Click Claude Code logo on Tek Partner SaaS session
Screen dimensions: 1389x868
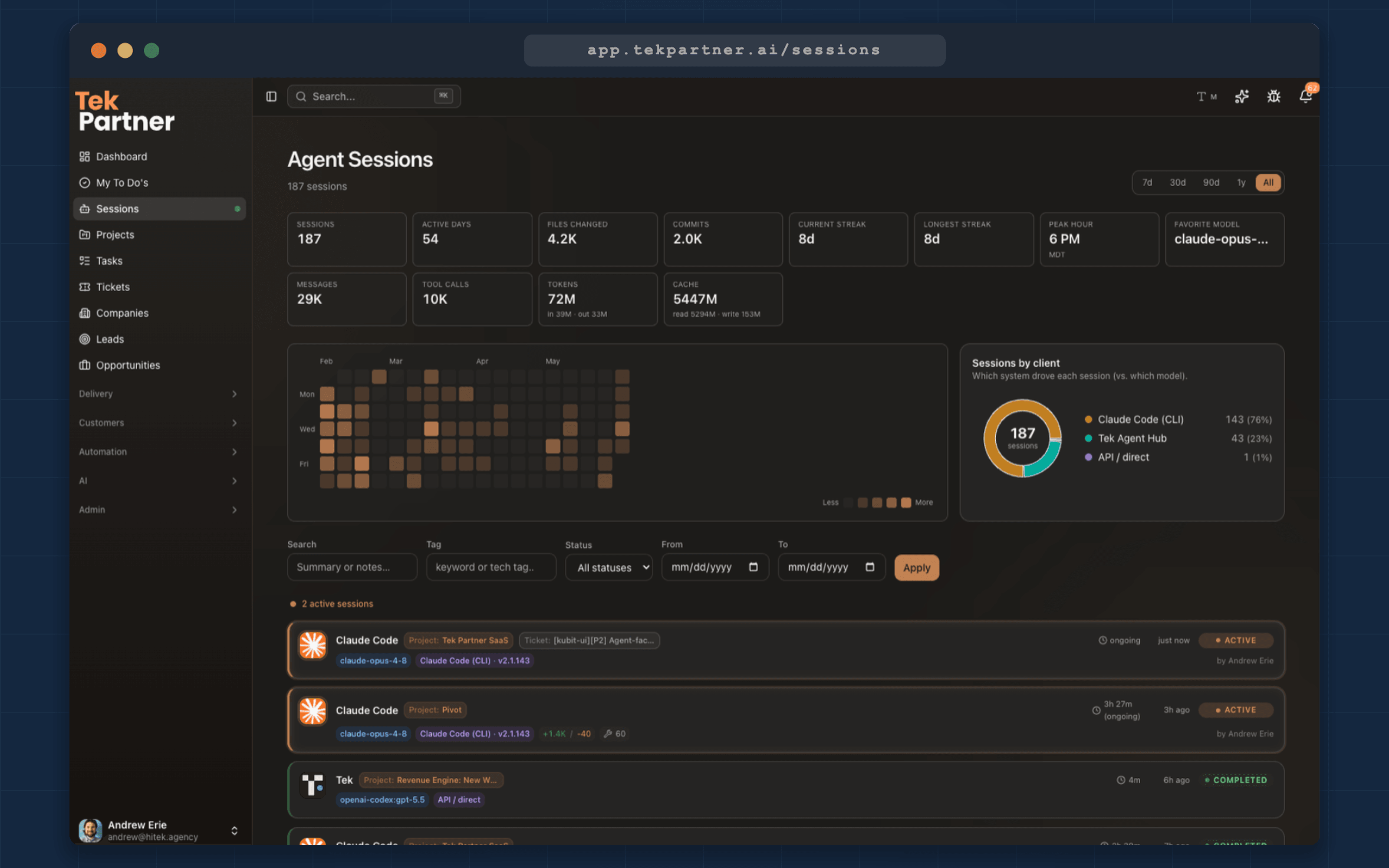click(313, 645)
